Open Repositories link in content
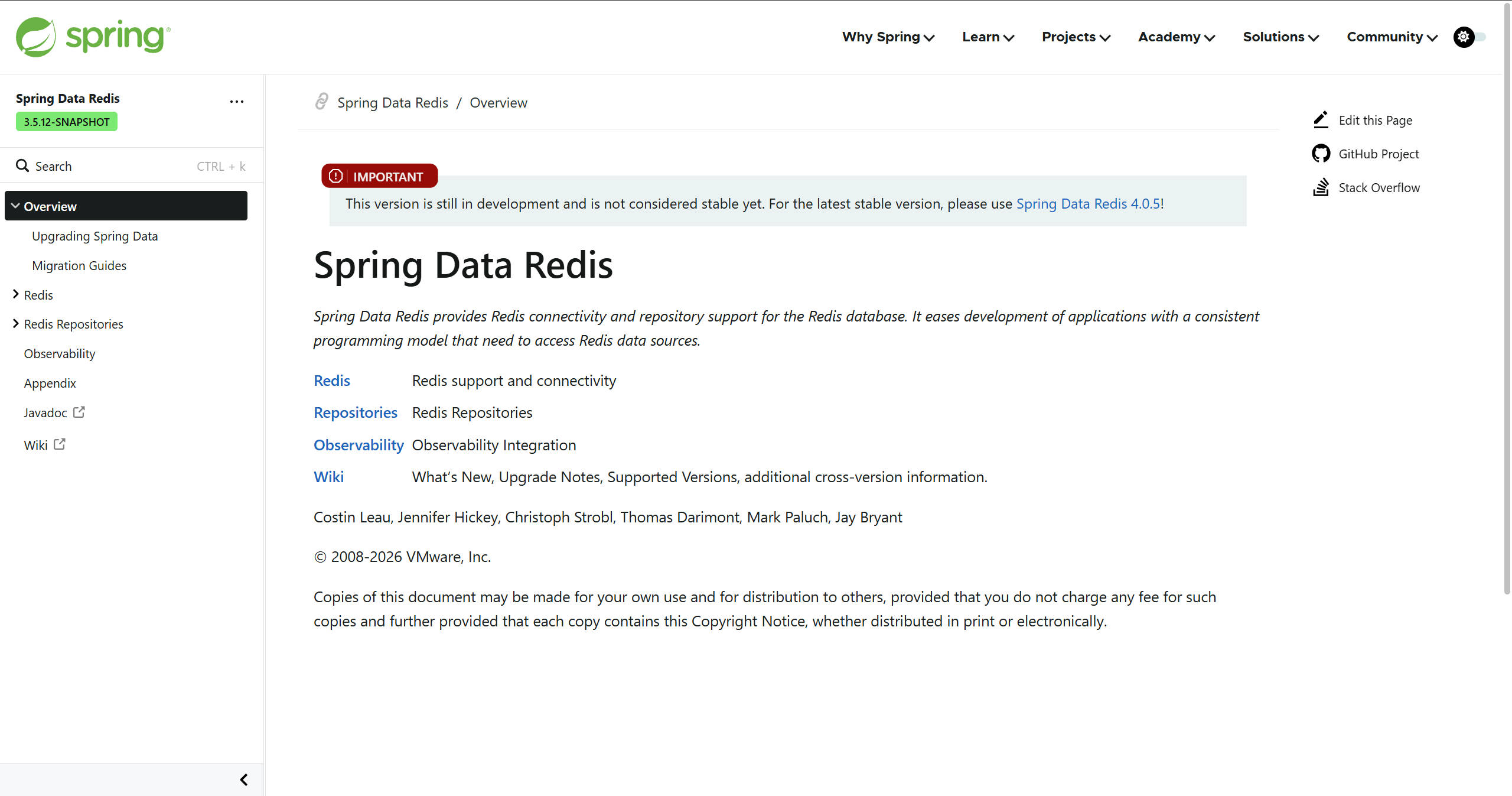 (356, 412)
